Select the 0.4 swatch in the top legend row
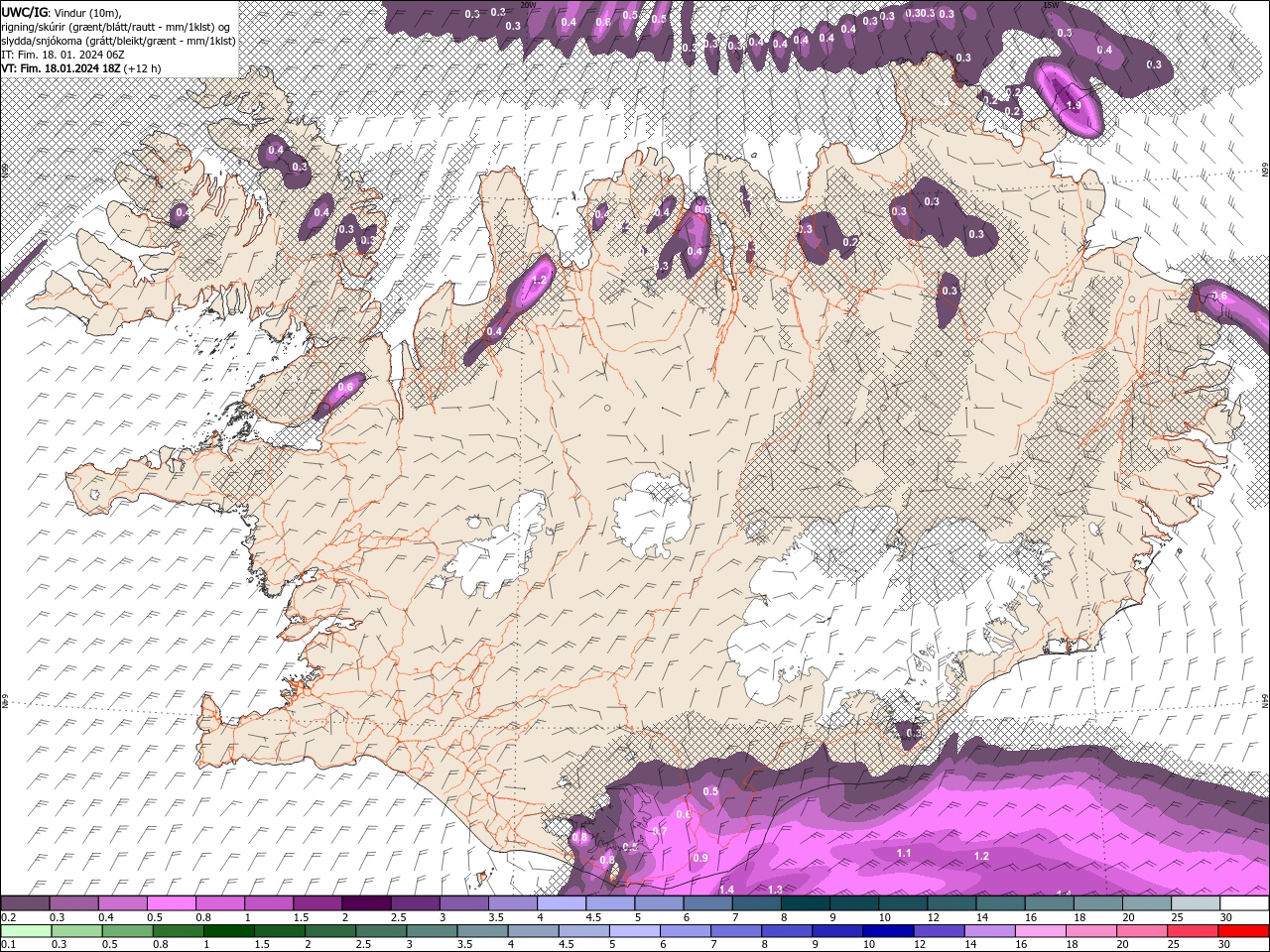The image size is (1270, 952). (123, 903)
